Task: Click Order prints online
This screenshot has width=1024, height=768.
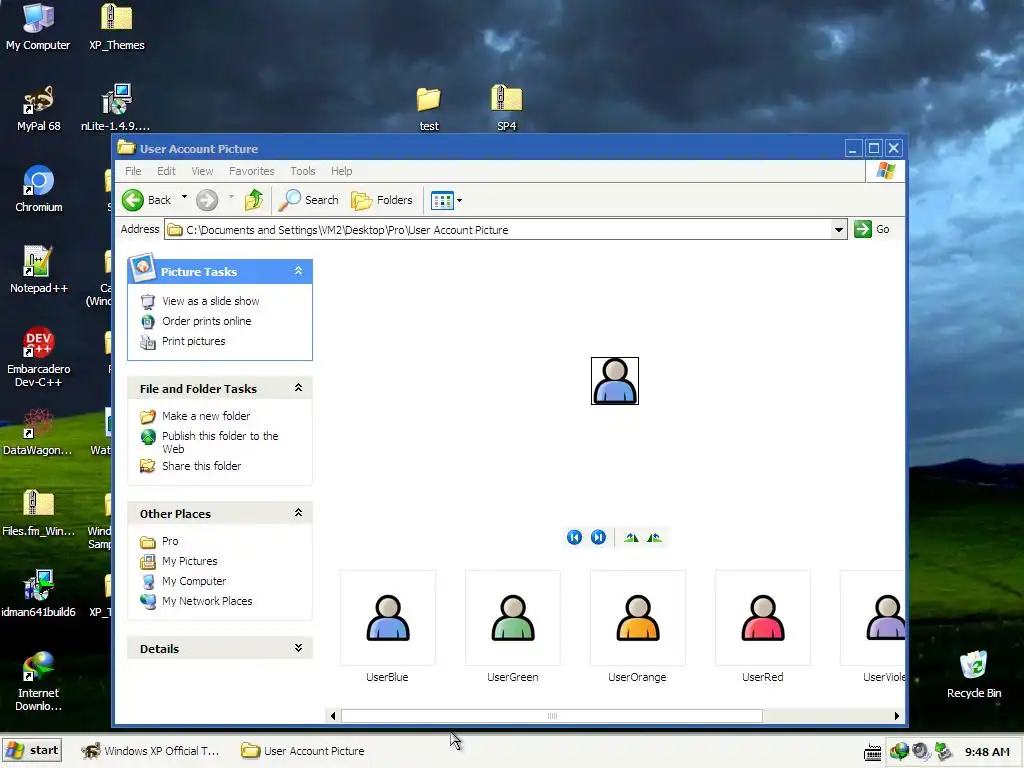Action: pyautogui.click(x=206, y=321)
